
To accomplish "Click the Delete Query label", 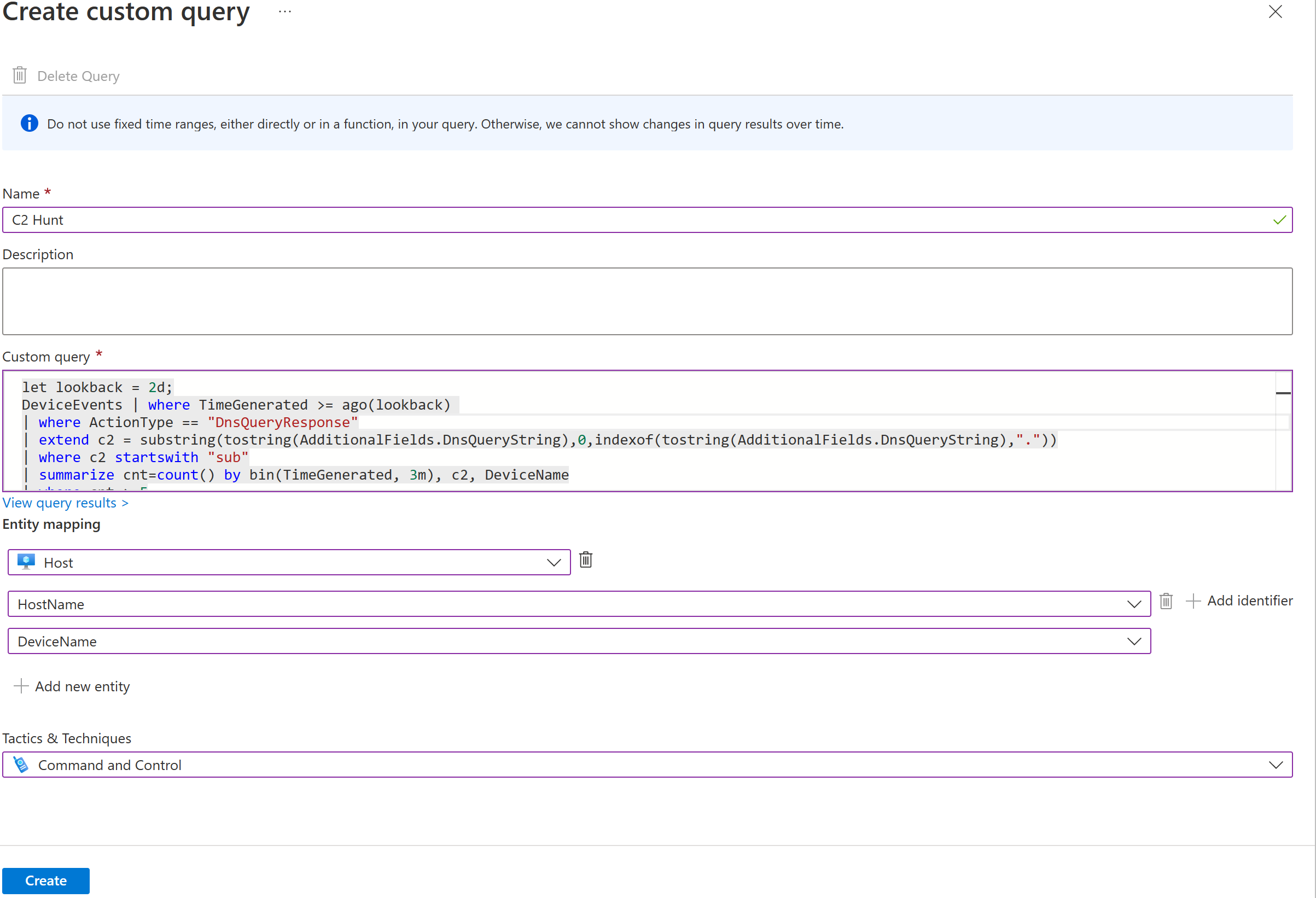I will click(78, 76).
